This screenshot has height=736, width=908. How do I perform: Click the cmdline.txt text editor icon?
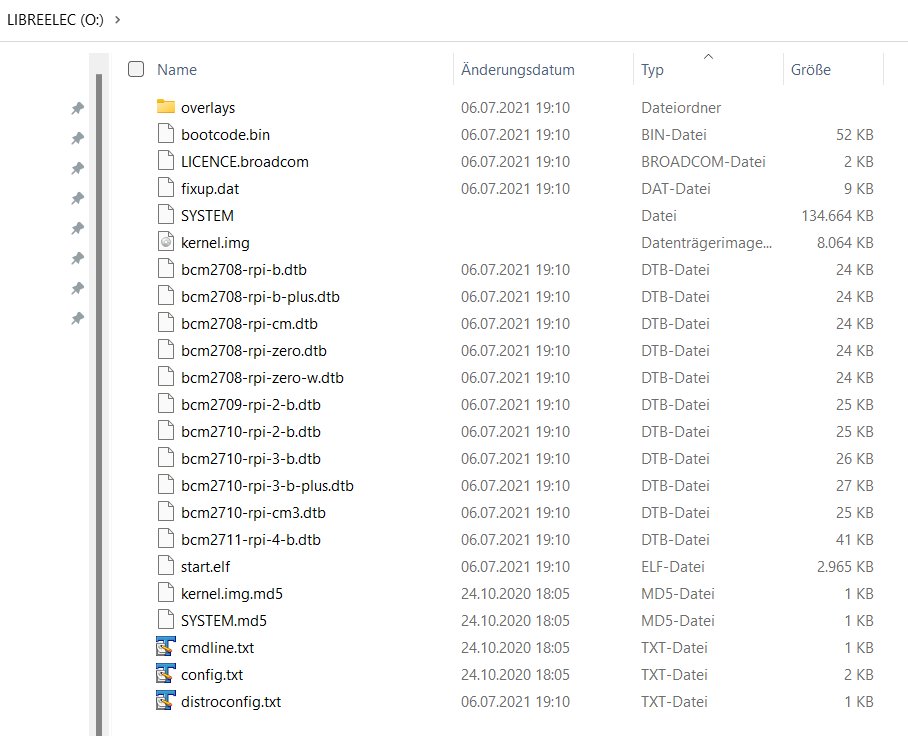click(x=166, y=646)
